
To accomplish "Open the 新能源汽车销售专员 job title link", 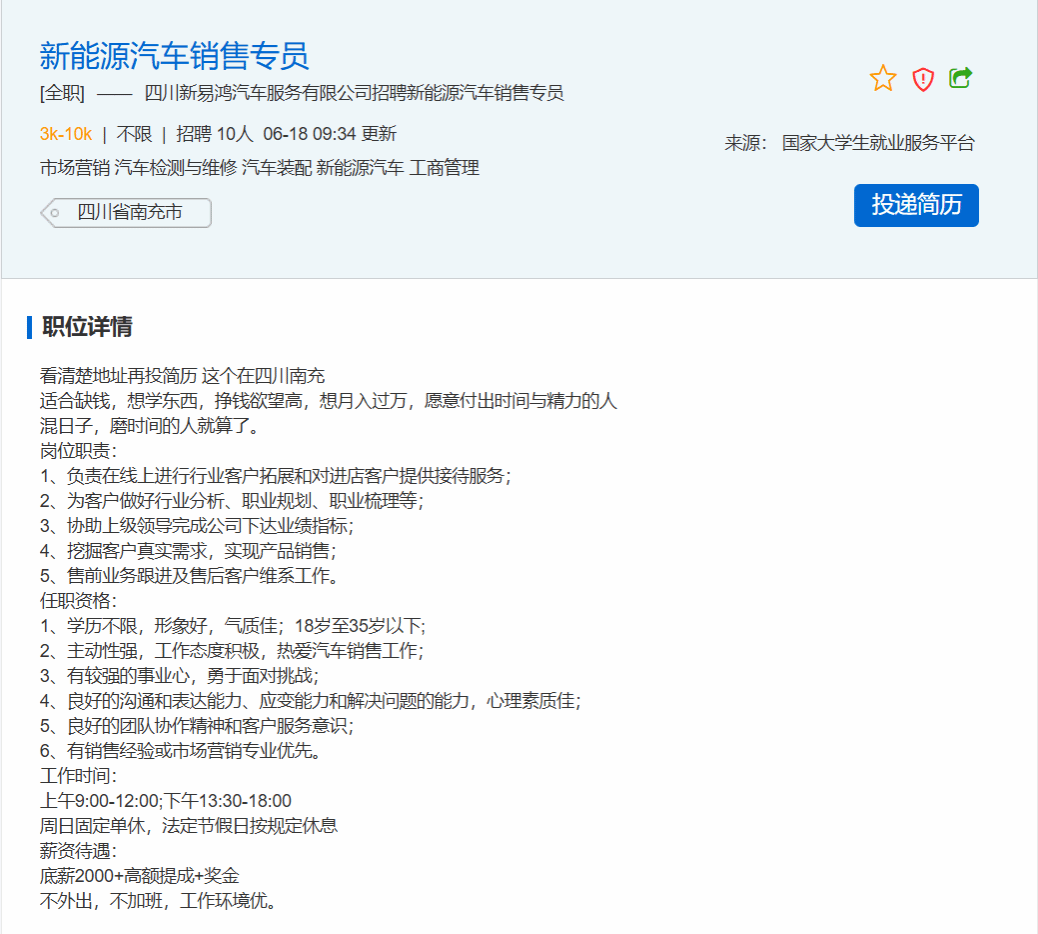I will tap(174, 56).
